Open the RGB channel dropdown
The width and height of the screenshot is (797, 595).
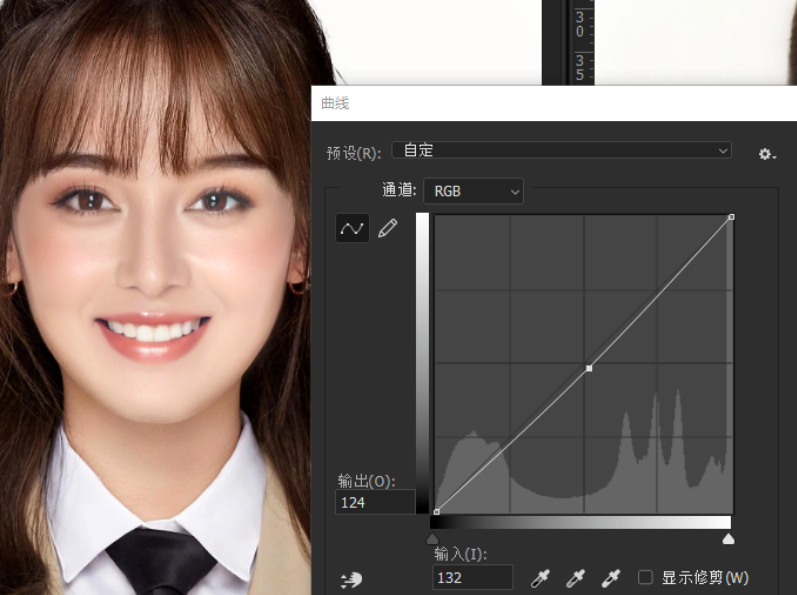coord(473,191)
